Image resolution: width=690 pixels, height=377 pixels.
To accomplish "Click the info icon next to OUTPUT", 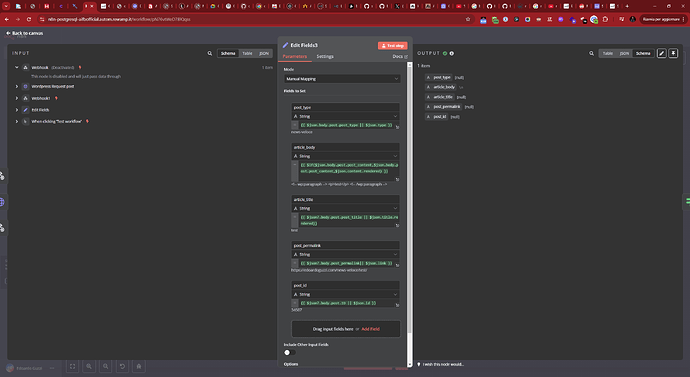I will point(451,53).
